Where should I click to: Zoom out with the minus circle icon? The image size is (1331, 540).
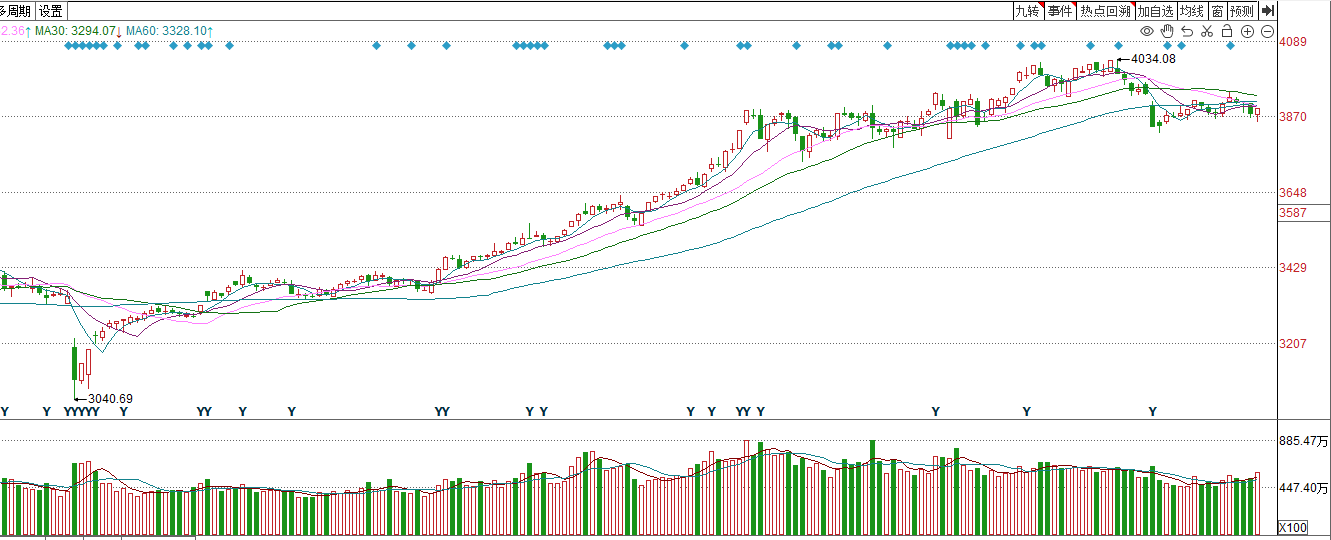tap(1267, 31)
